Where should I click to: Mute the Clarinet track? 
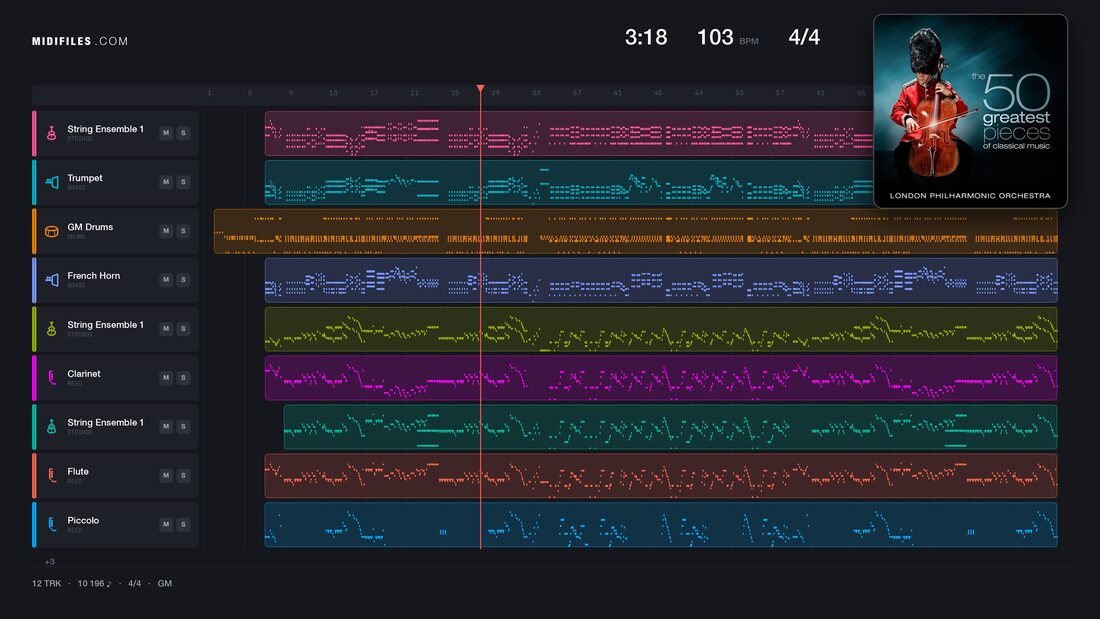[x=166, y=378]
